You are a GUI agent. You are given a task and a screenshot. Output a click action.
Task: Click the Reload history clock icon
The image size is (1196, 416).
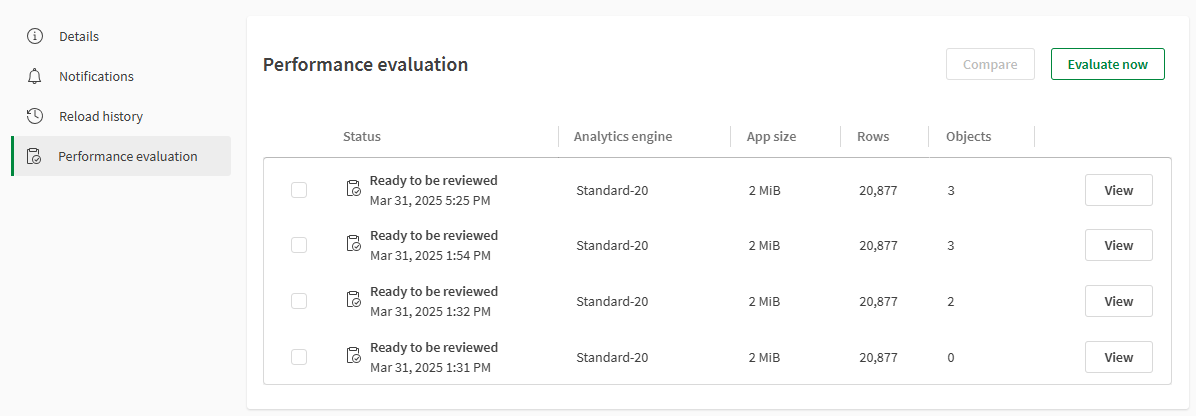[x=35, y=116]
